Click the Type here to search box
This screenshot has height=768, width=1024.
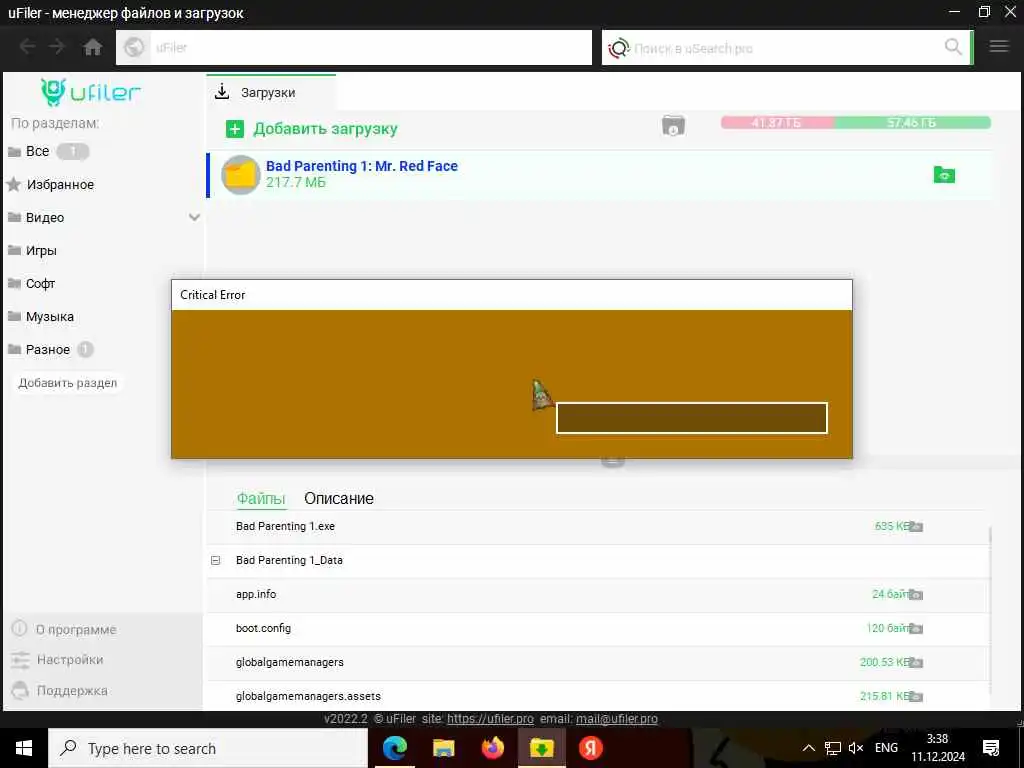[208, 748]
